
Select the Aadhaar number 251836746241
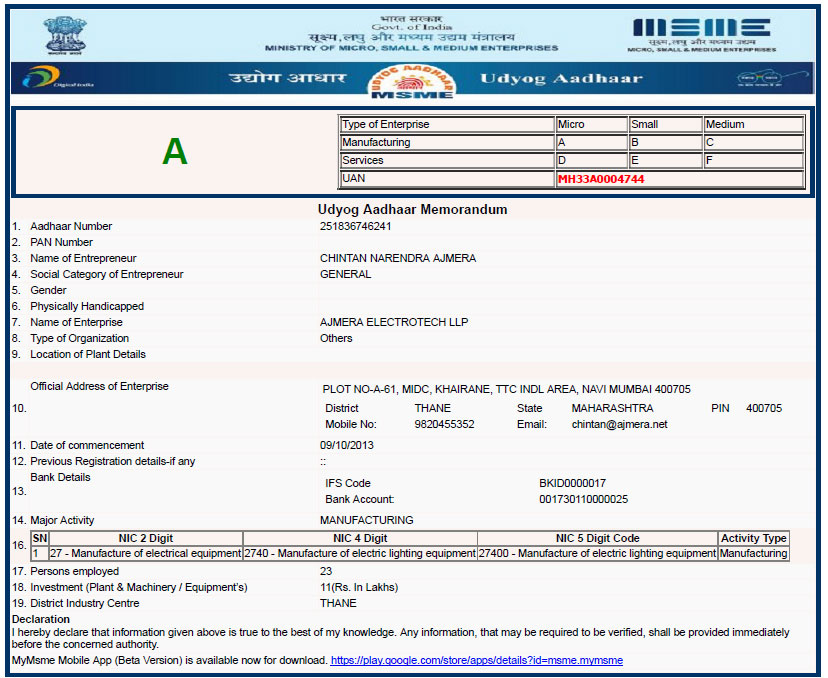click(355, 226)
